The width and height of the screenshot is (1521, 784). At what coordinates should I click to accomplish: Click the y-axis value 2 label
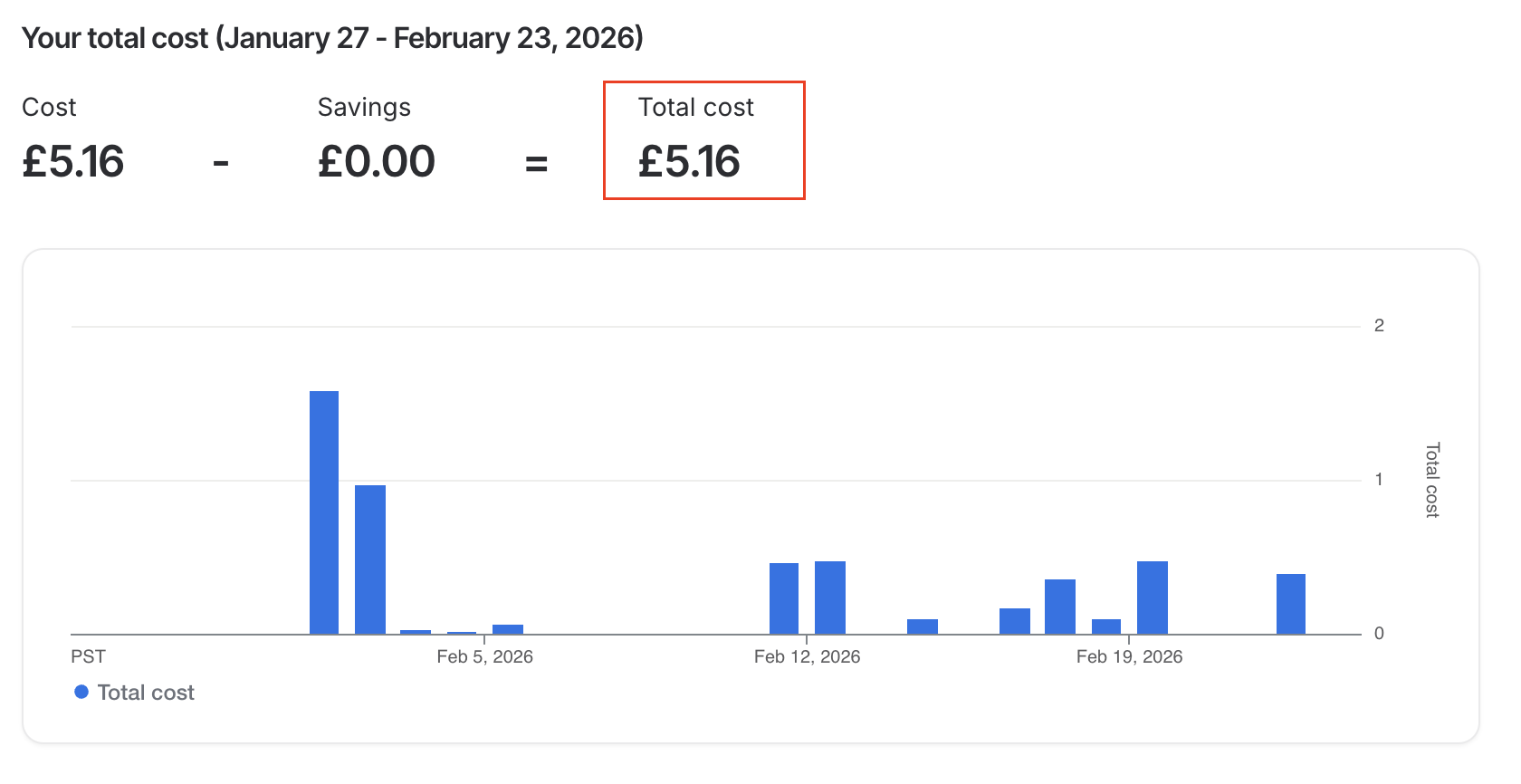point(1379,326)
